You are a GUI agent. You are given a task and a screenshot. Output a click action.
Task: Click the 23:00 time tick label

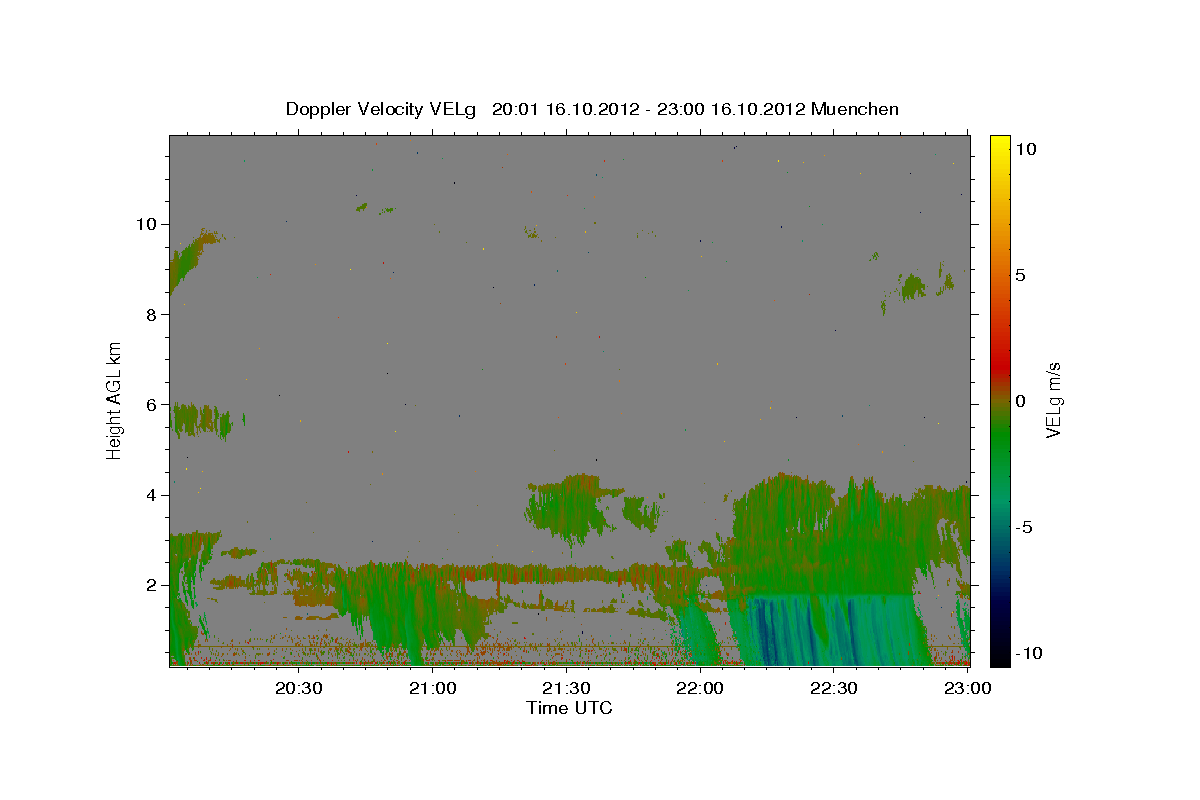click(x=968, y=688)
